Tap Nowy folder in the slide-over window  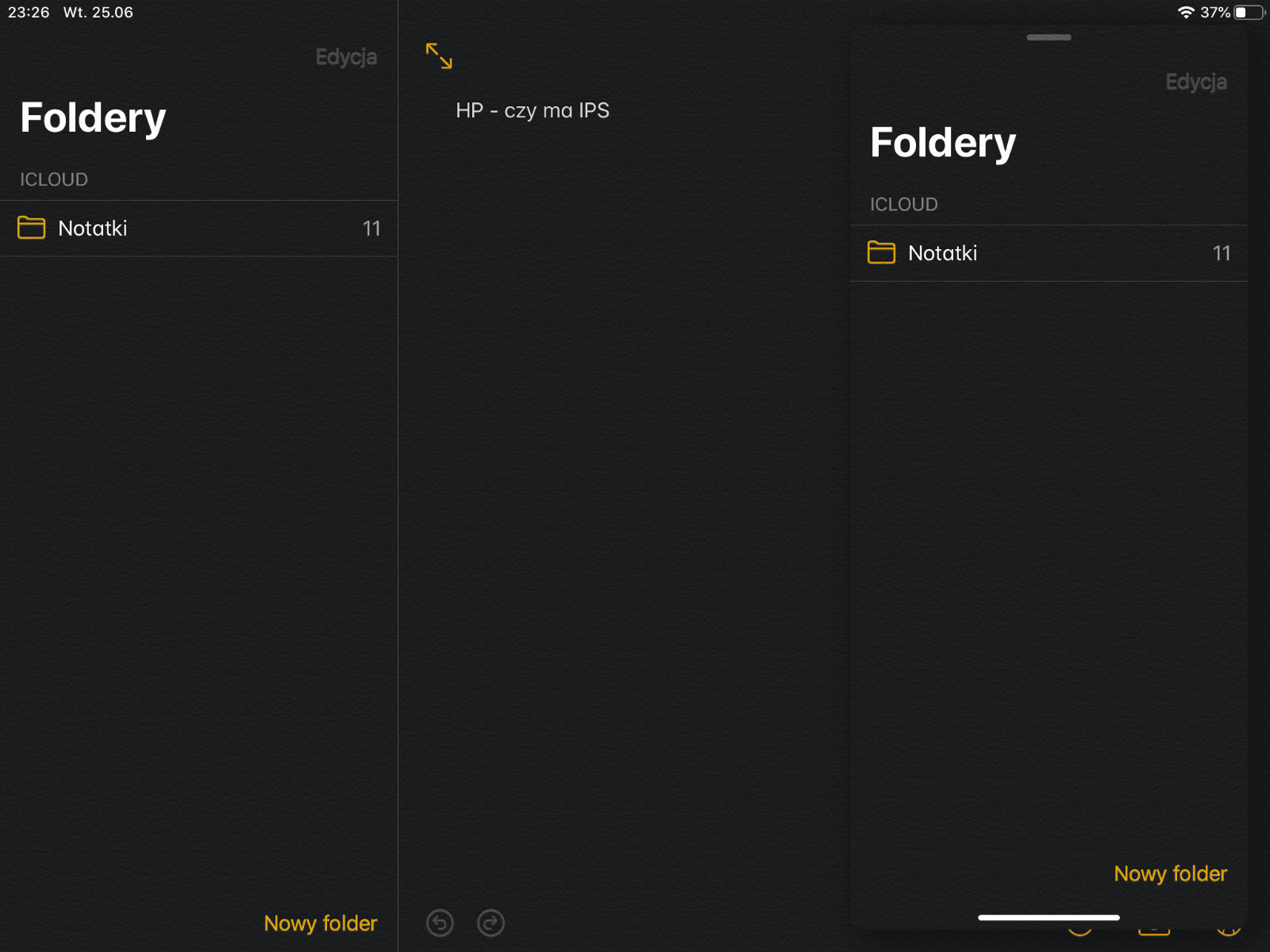(1171, 873)
